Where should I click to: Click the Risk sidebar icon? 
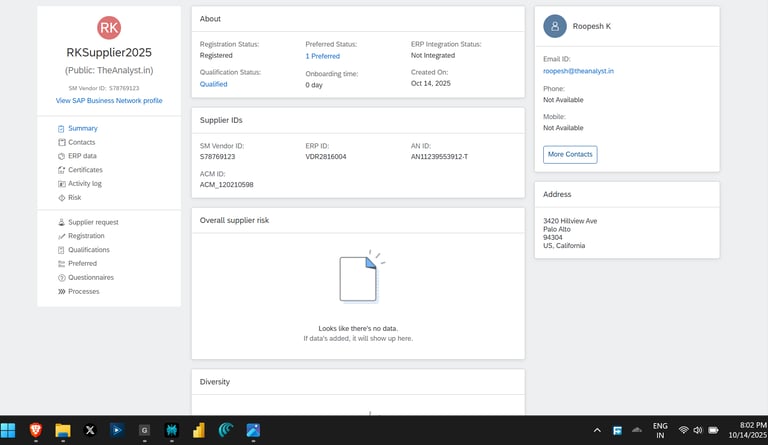pyautogui.click(x=61, y=198)
